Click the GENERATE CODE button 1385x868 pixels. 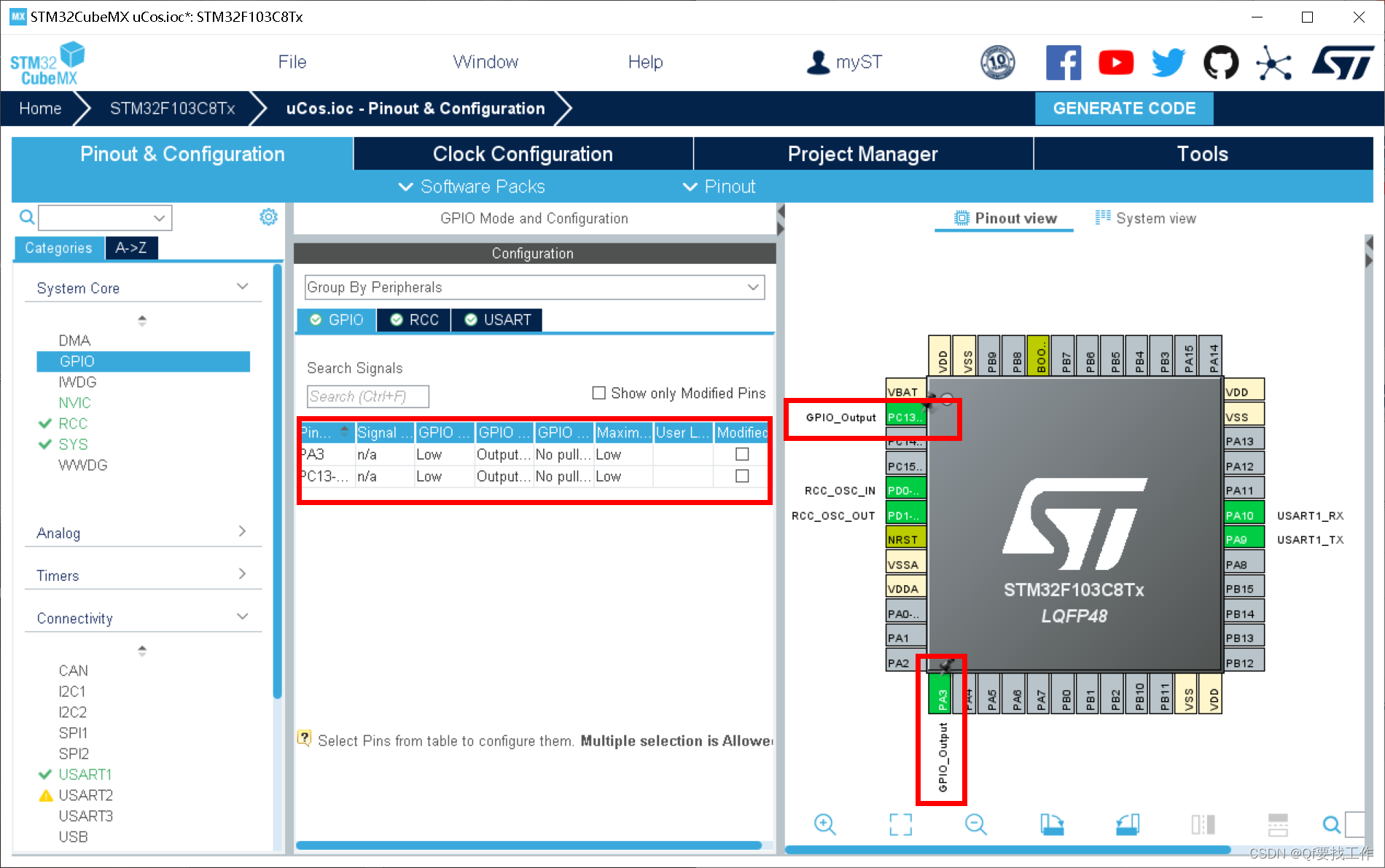pos(1124,109)
